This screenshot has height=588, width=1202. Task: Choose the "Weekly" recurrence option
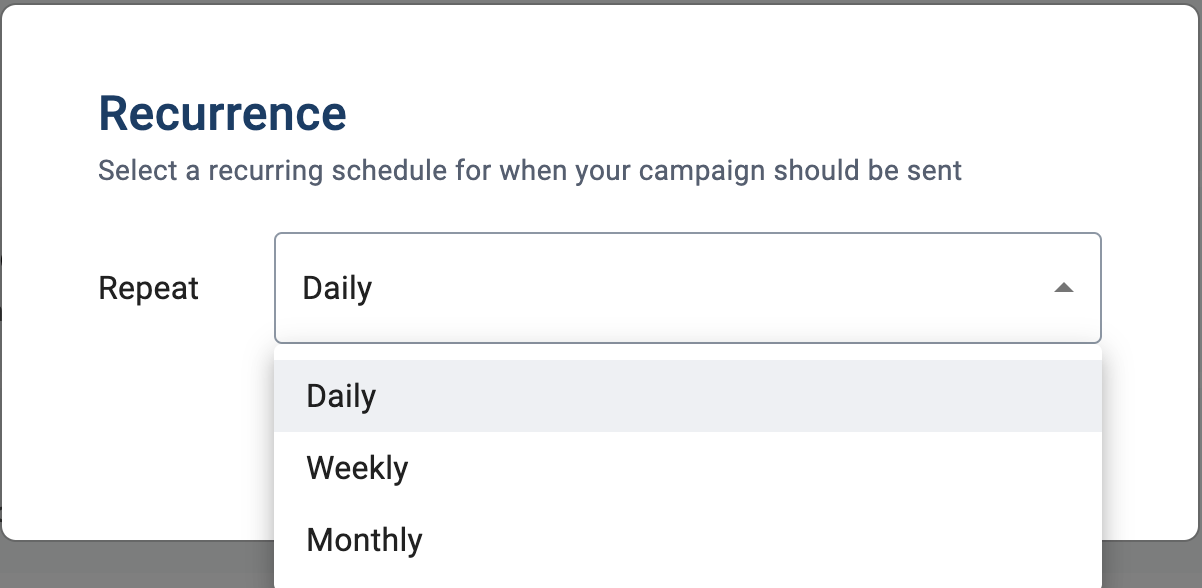pyautogui.click(x=357, y=467)
